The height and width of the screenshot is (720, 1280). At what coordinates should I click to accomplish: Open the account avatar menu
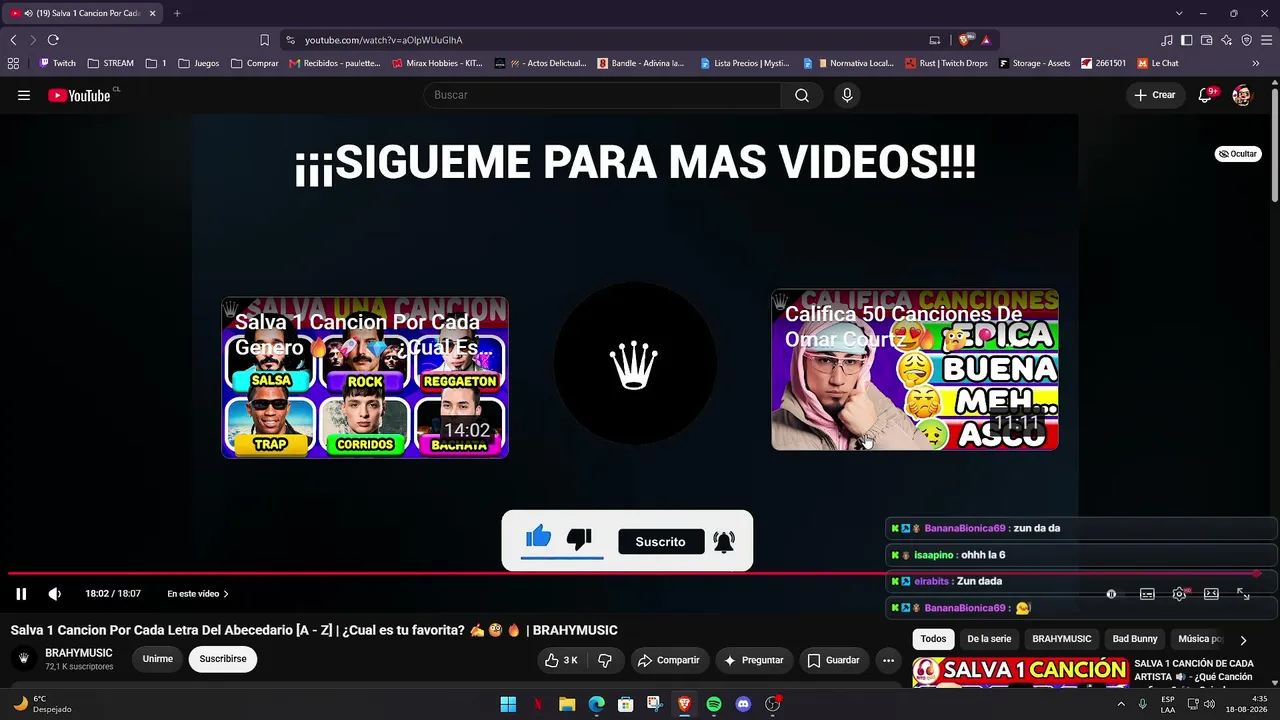[x=1241, y=95]
